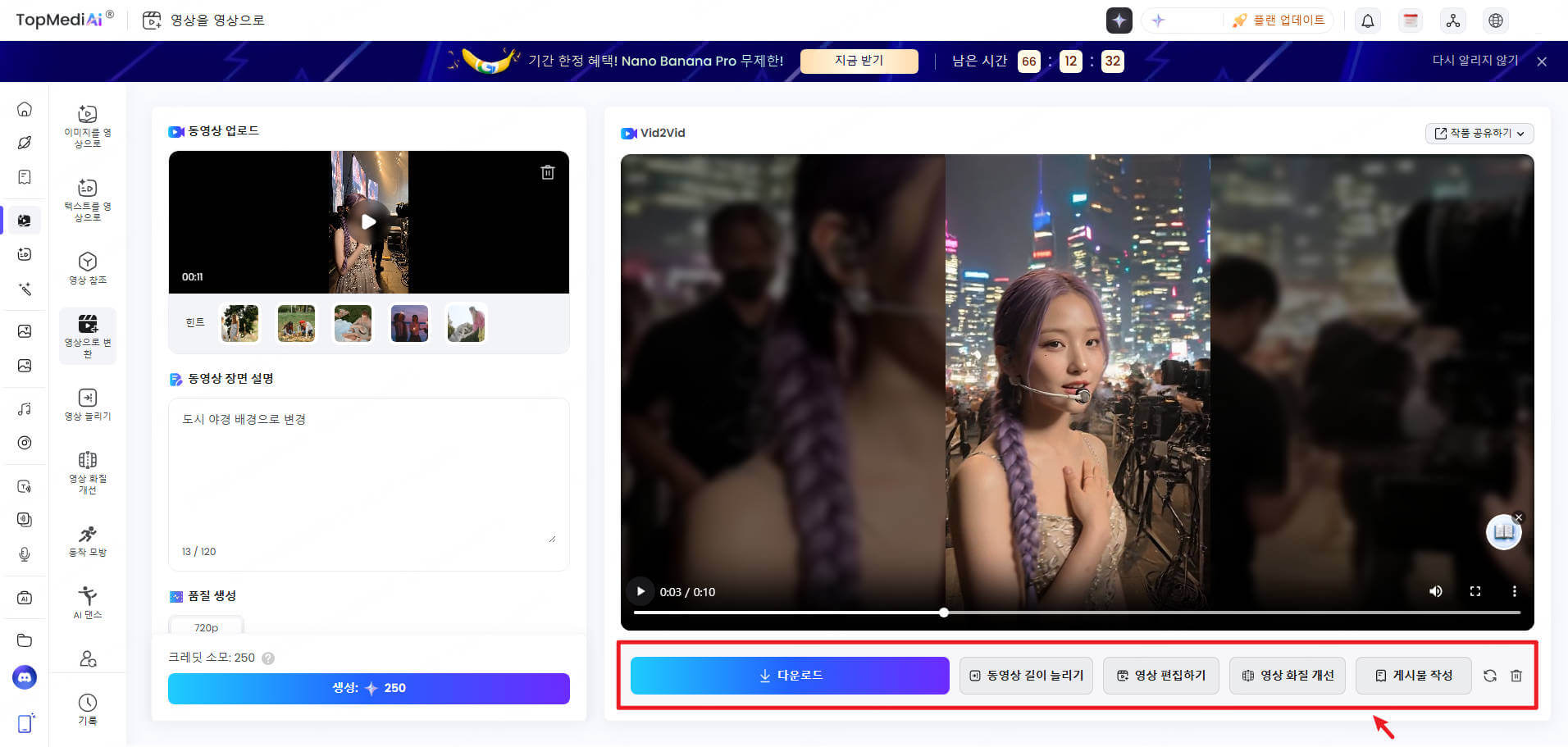Delete the uploaded video with trash icon
Screen dimensions: 1568x747
[x=548, y=172]
